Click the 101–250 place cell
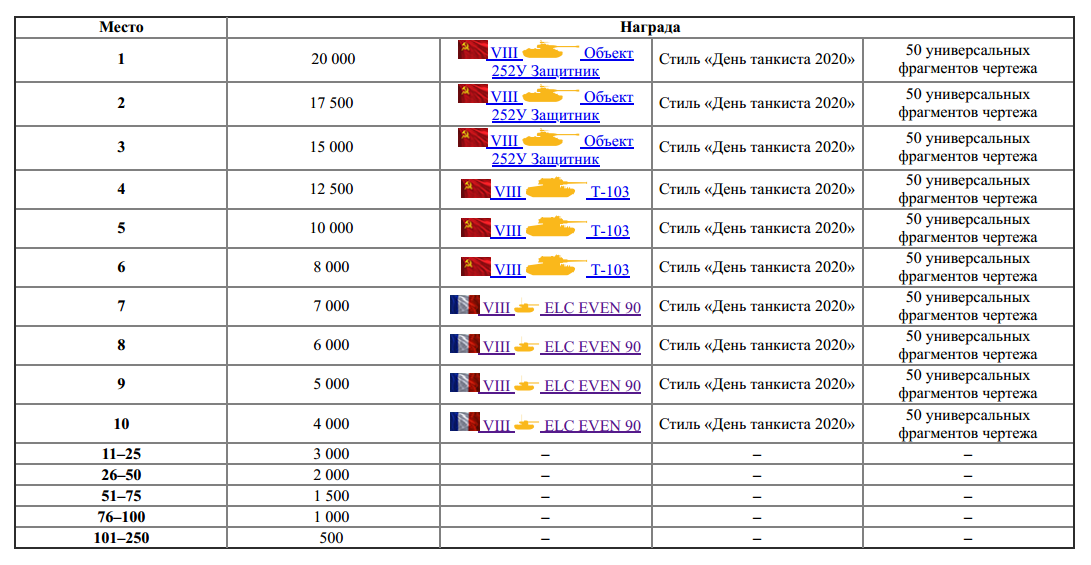 click(x=121, y=537)
